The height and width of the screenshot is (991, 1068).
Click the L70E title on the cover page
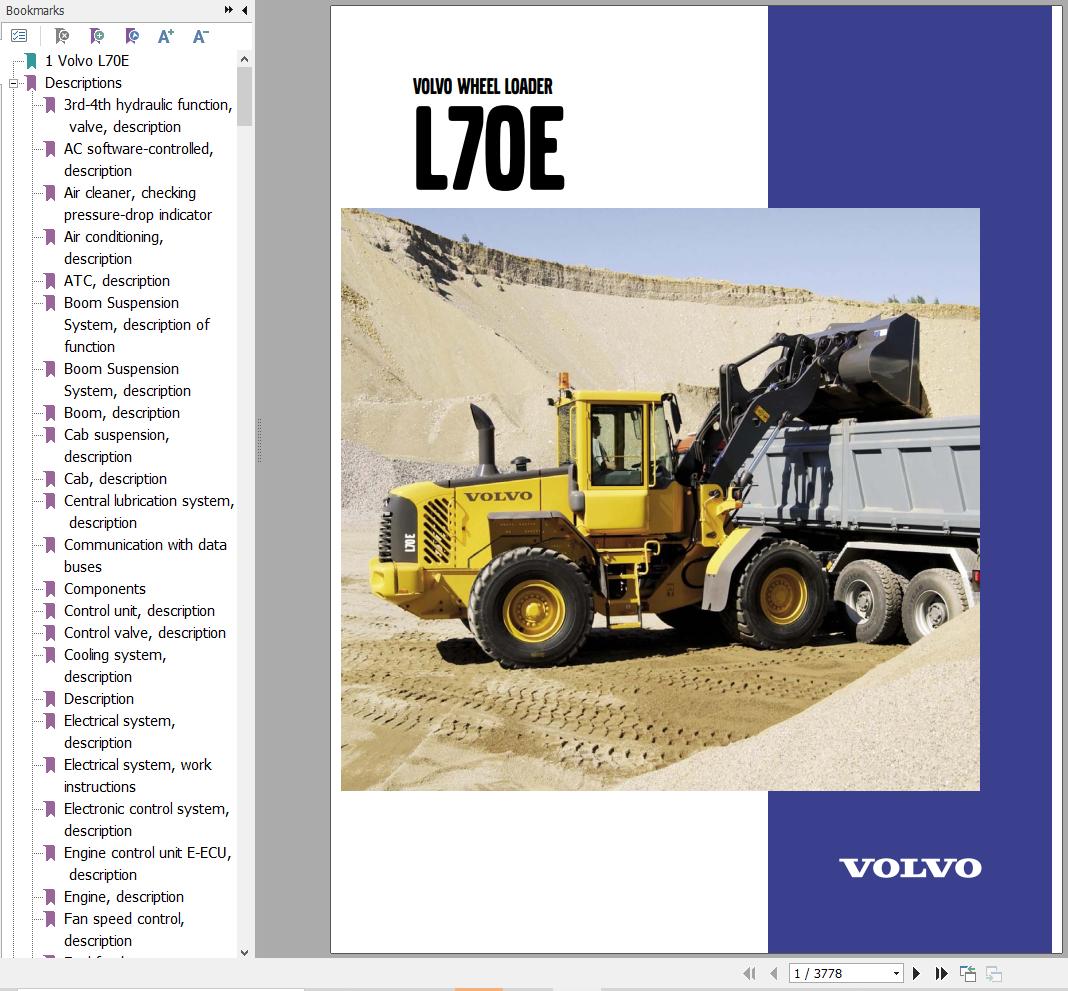click(489, 148)
